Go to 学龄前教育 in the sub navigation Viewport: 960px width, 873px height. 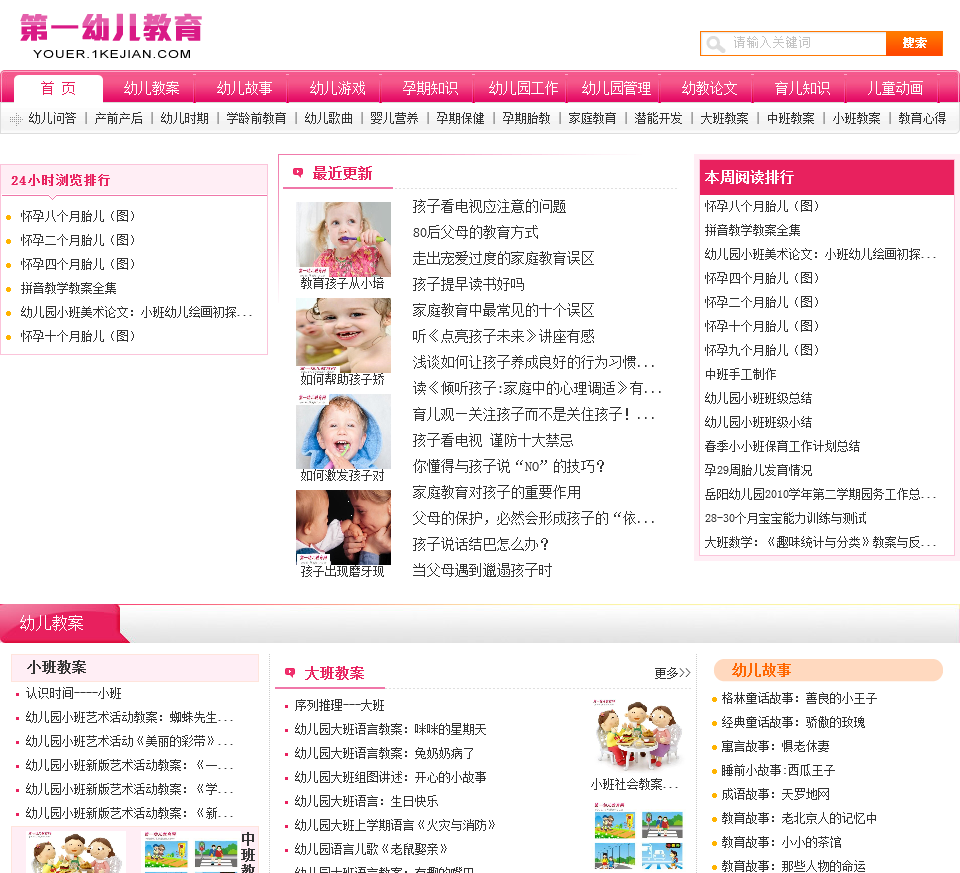pyautogui.click(x=256, y=118)
